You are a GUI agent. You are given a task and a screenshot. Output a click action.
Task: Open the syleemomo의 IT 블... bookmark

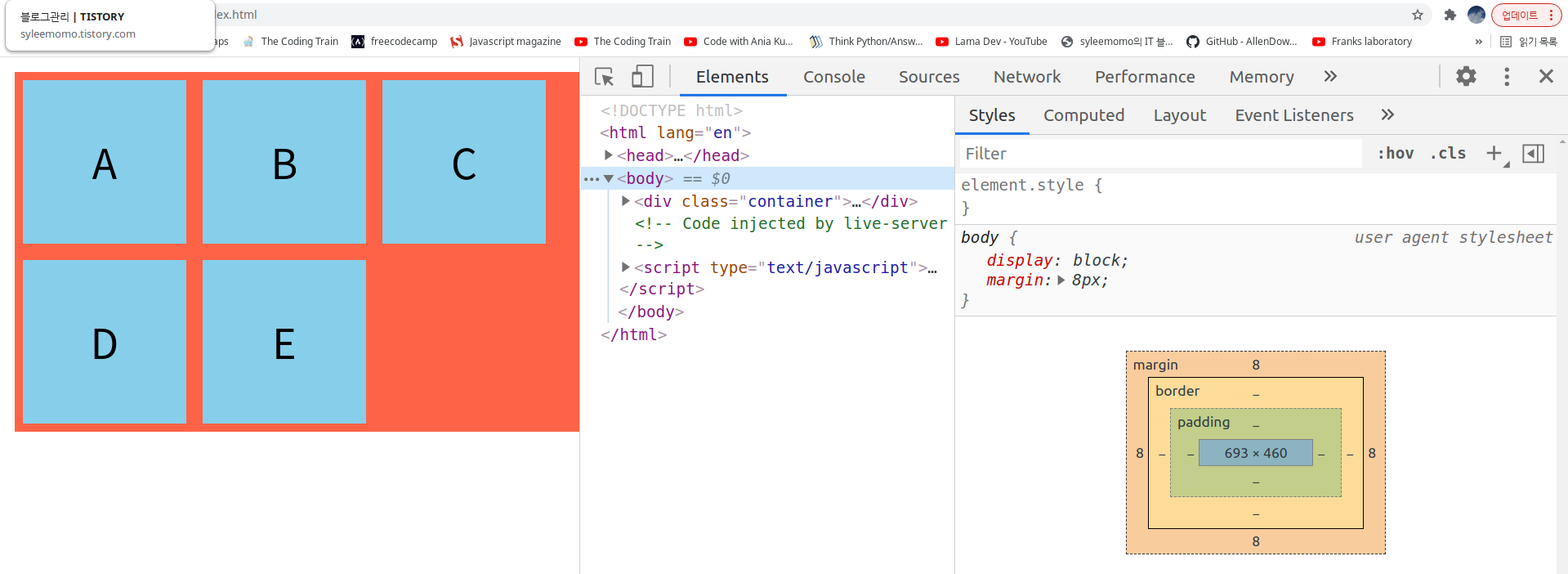pyautogui.click(x=1117, y=42)
